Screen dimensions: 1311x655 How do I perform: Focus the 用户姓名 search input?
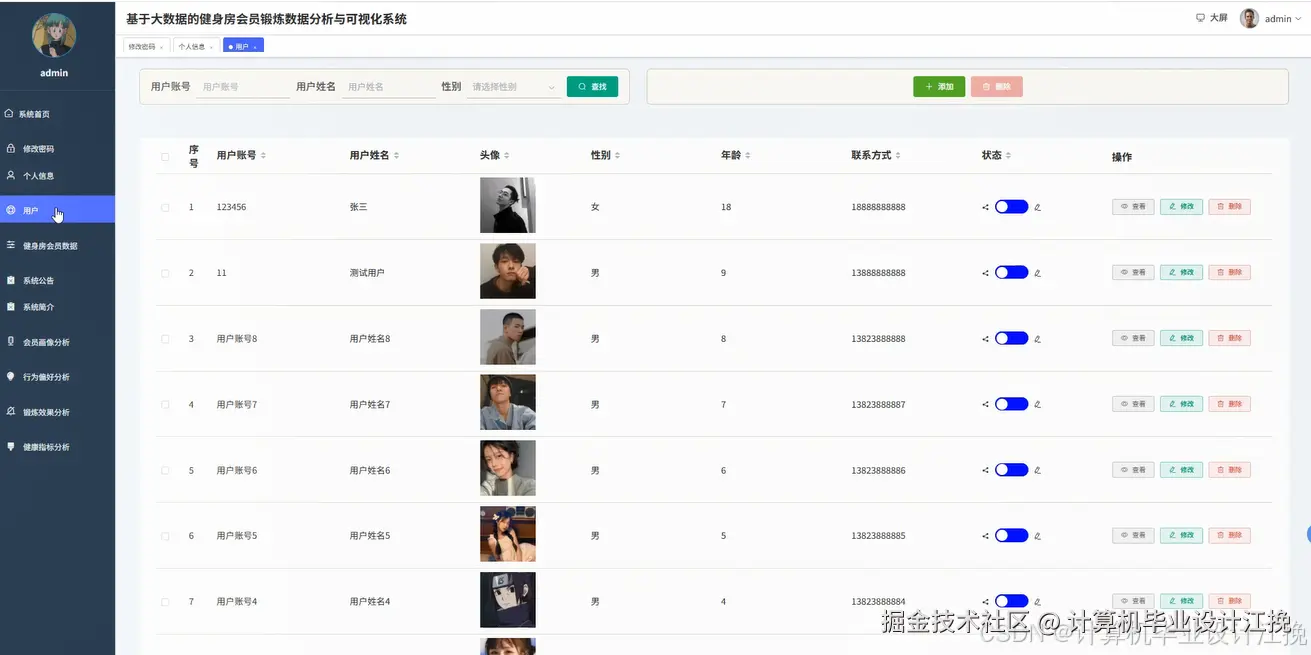pos(390,87)
